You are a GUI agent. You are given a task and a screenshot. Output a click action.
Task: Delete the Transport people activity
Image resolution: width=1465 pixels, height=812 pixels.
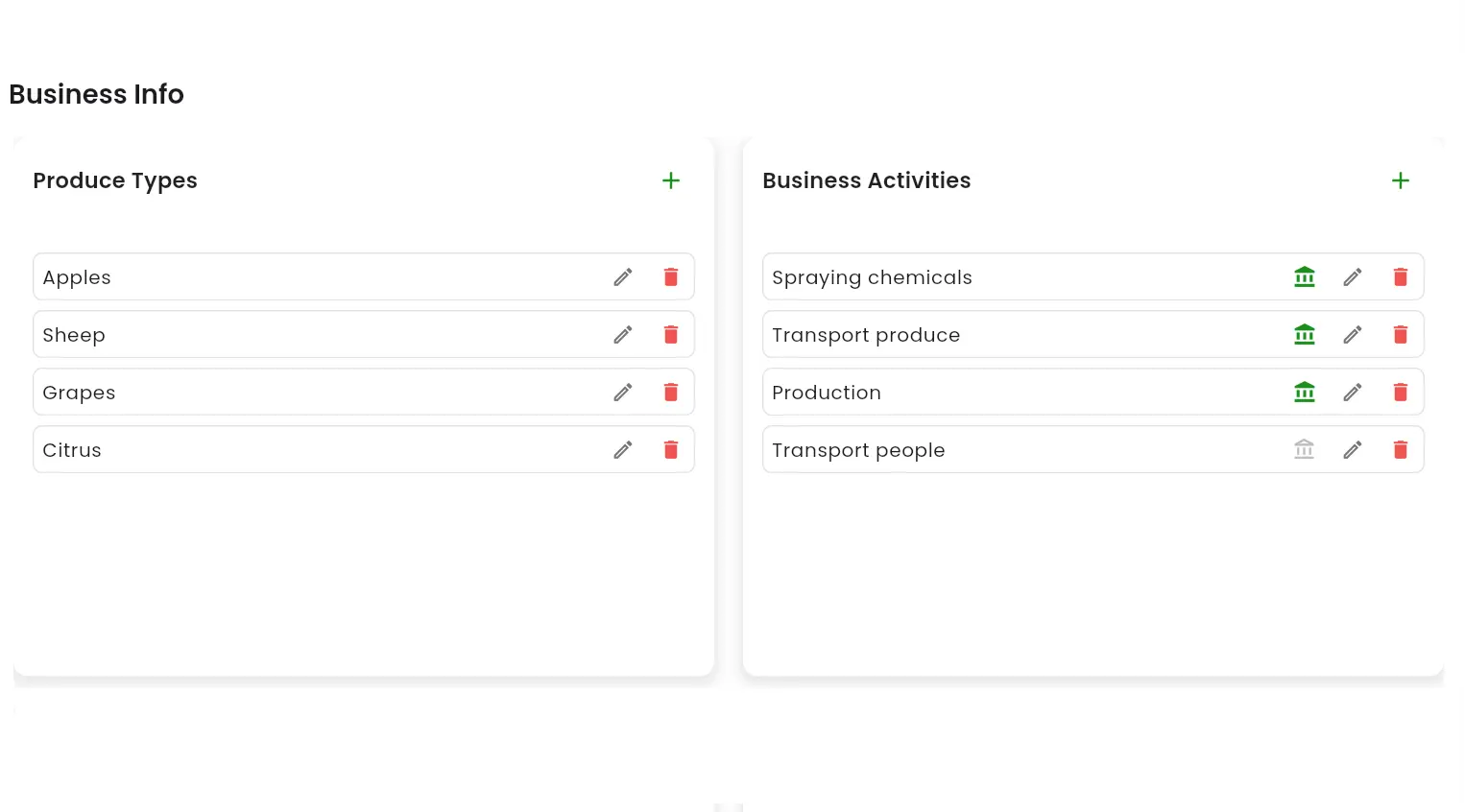point(1401,450)
